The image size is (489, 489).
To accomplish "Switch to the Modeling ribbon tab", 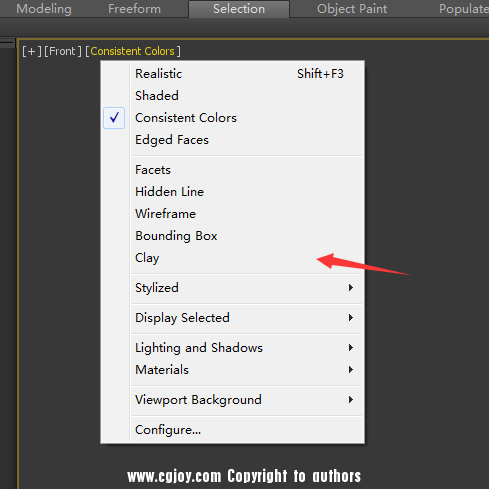I will point(44,9).
